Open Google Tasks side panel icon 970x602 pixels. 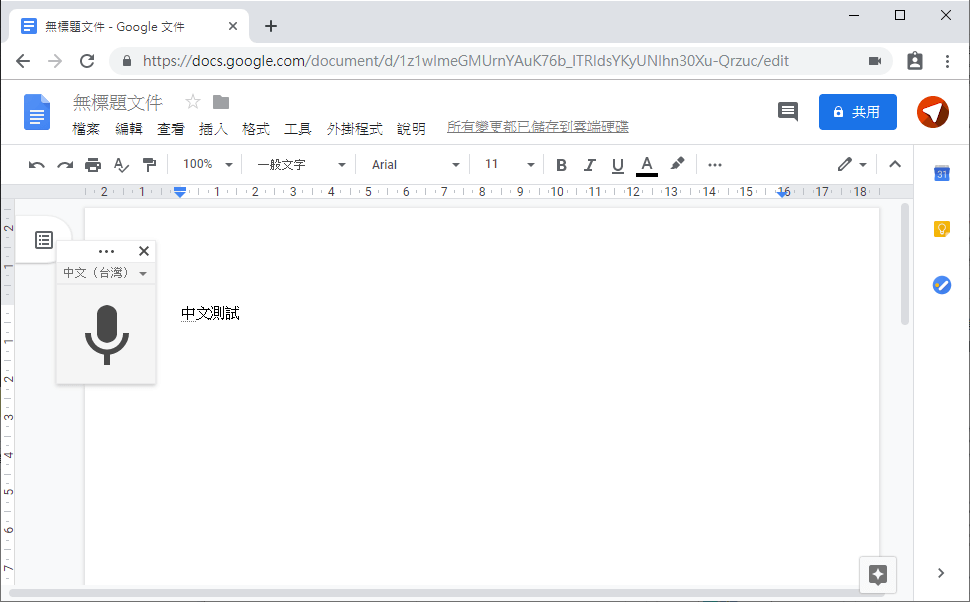(942, 285)
